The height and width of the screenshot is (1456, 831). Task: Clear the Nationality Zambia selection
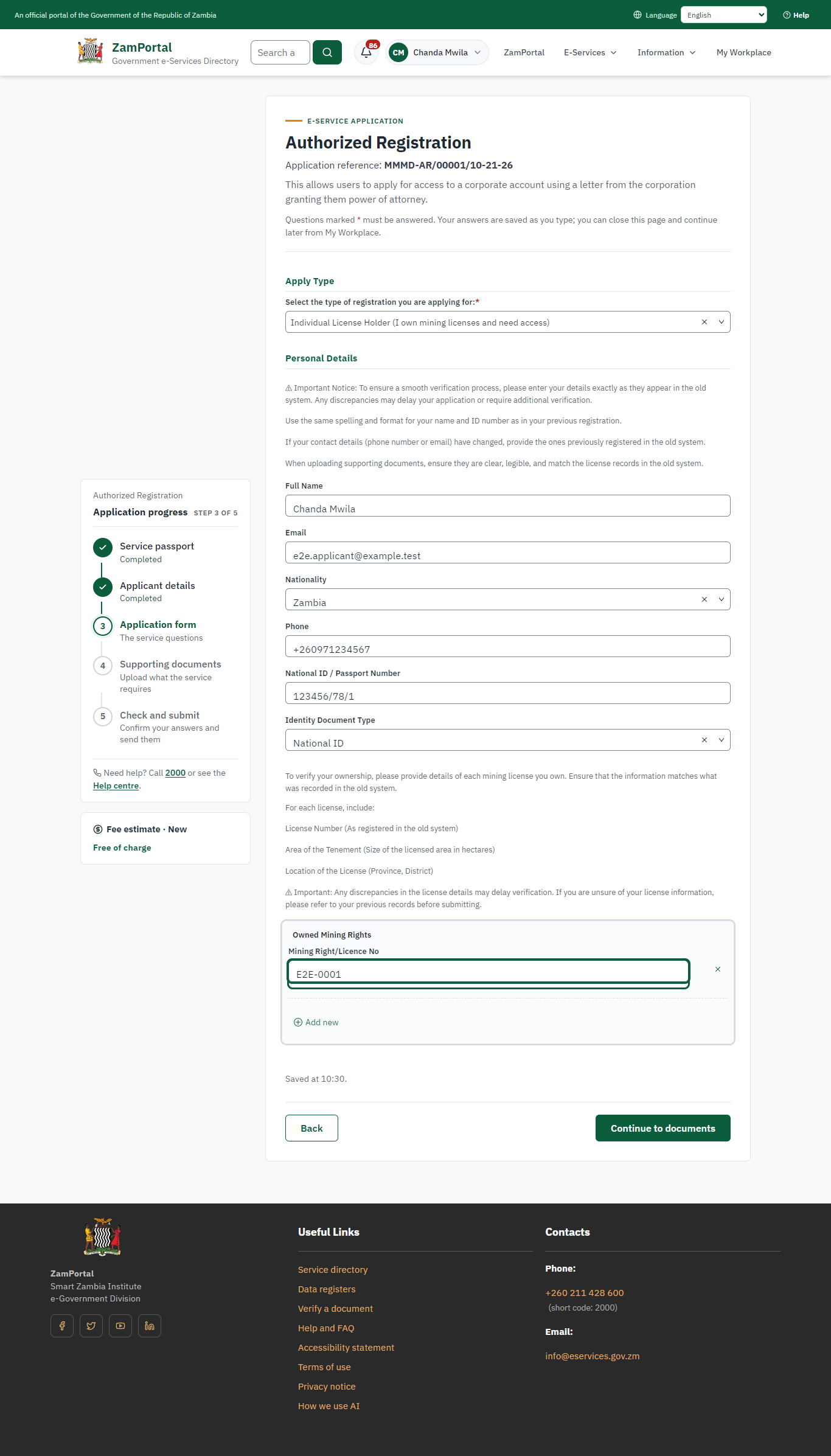704,599
